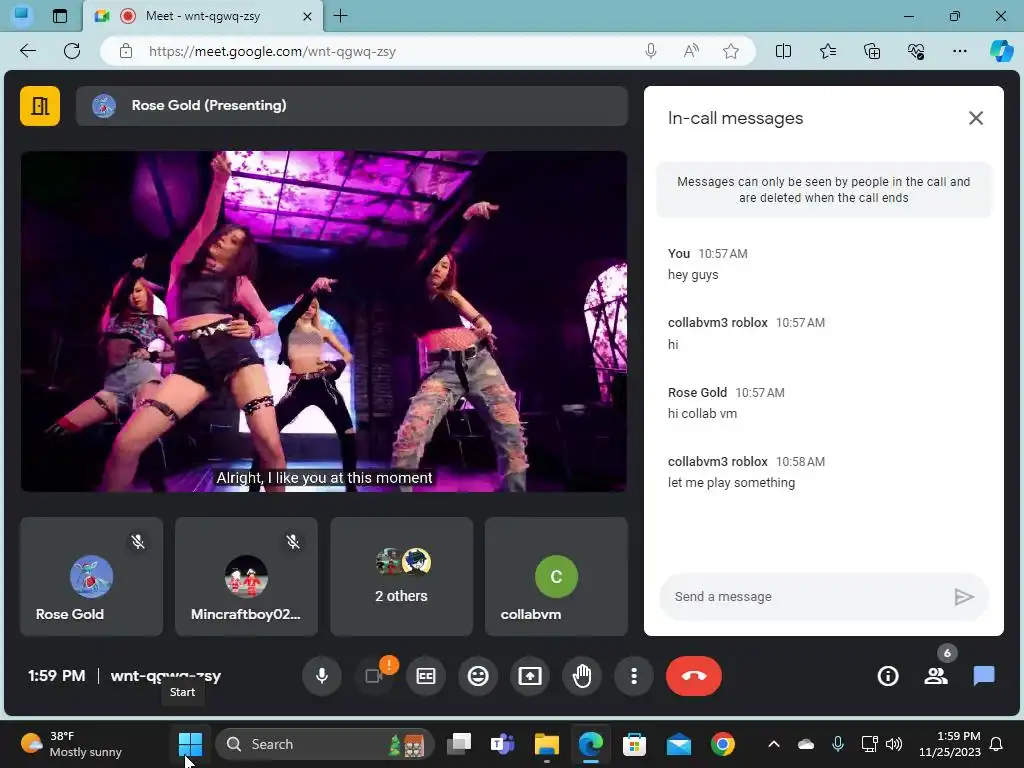
Task: Open the Read aloud icon
Action: 691,51
